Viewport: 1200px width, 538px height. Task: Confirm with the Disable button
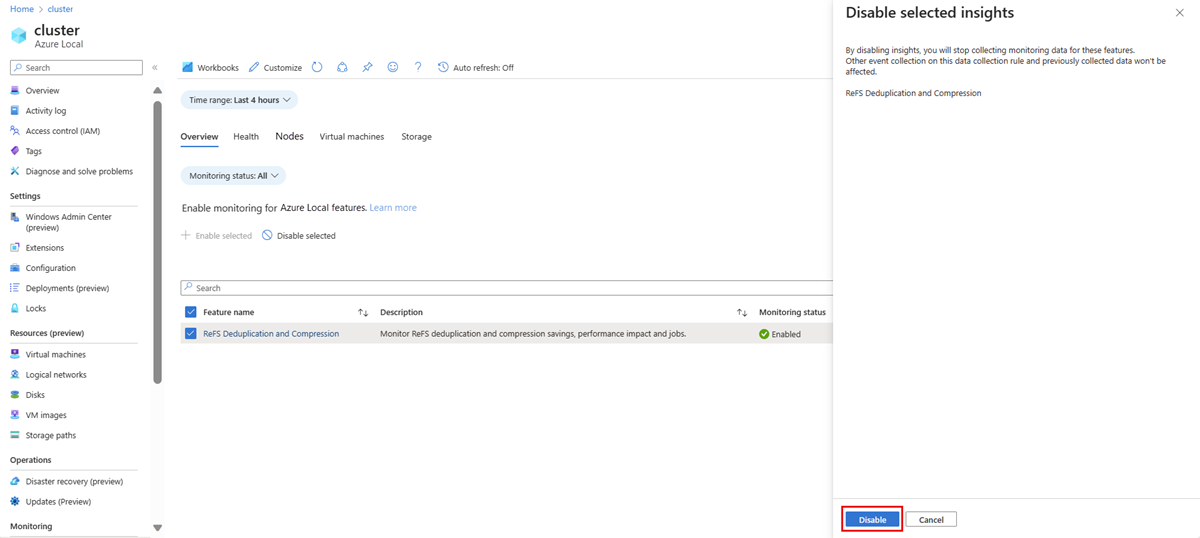pos(872,520)
